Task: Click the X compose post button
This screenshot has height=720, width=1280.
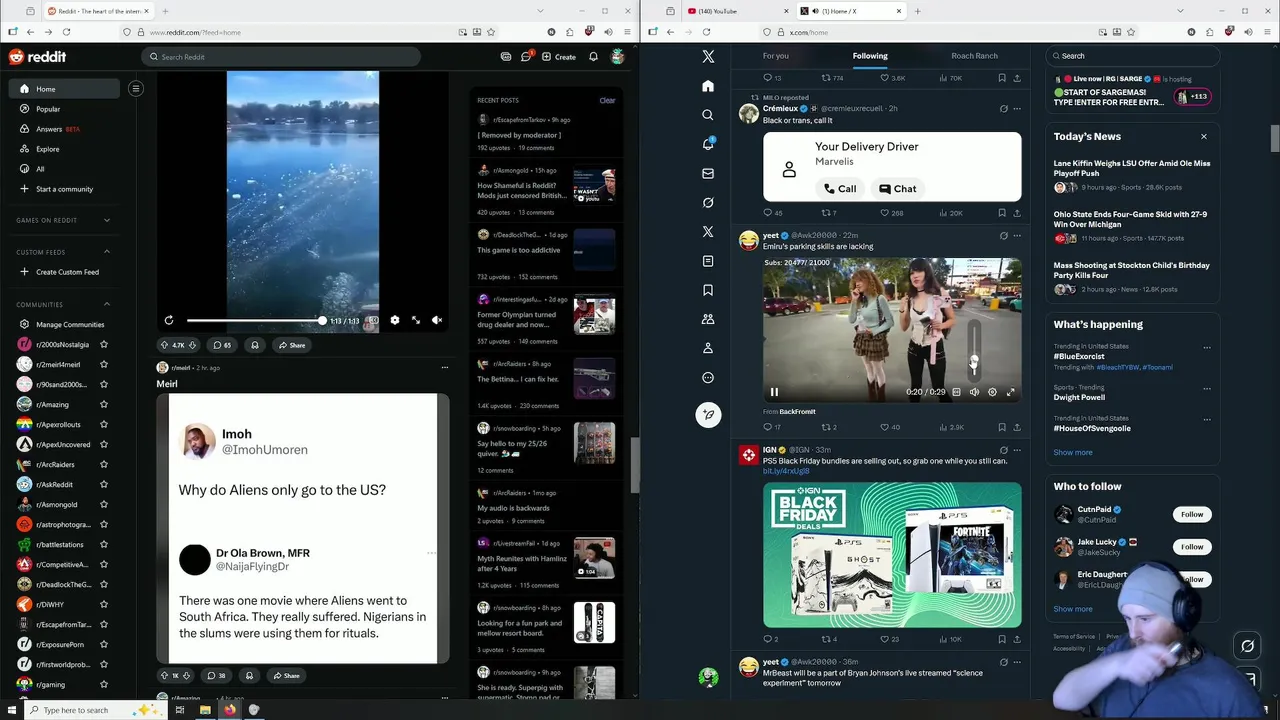Action: point(708,415)
